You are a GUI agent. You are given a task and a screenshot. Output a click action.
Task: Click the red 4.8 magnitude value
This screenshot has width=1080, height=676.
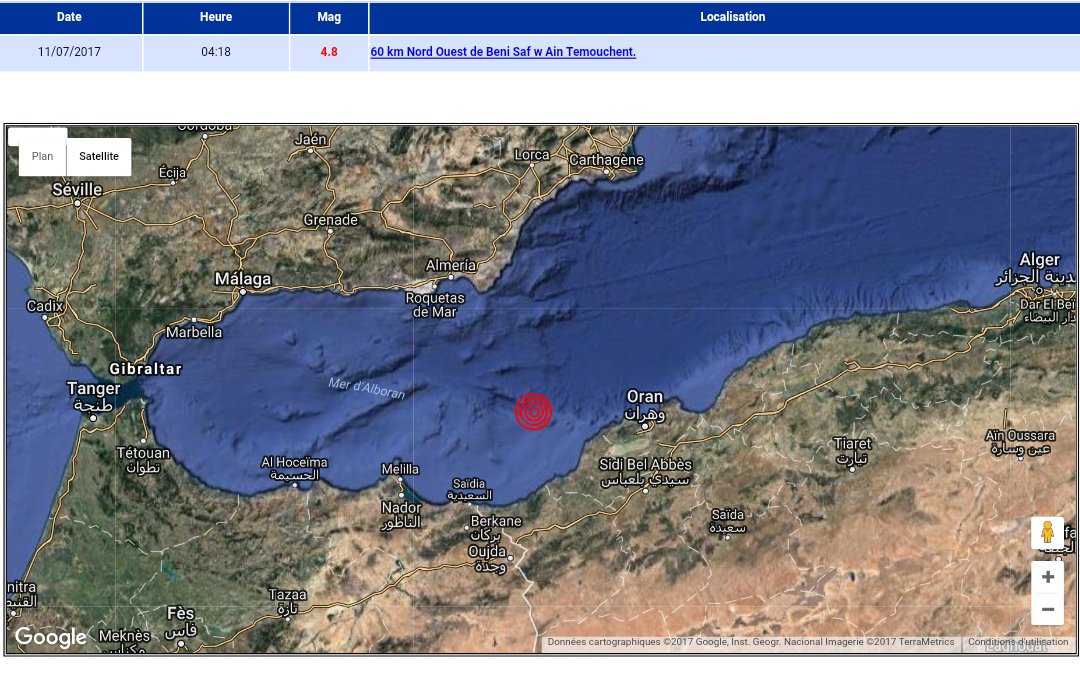pyautogui.click(x=328, y=52)
